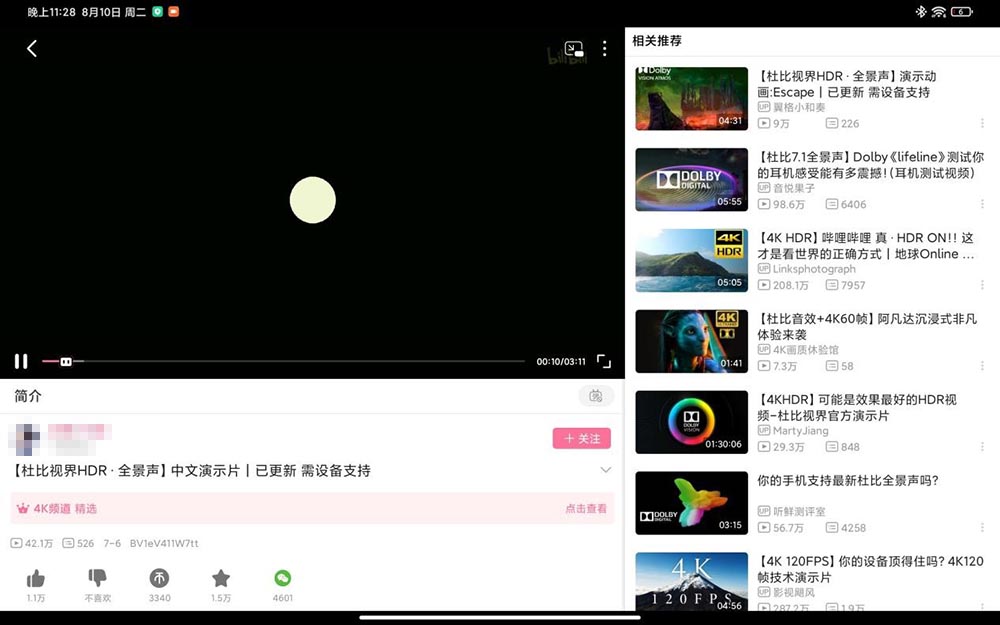Viewport: 1000px width, 625px height.
Task: Open more options for 听鲜测评室 video
Action: [982, 528]
